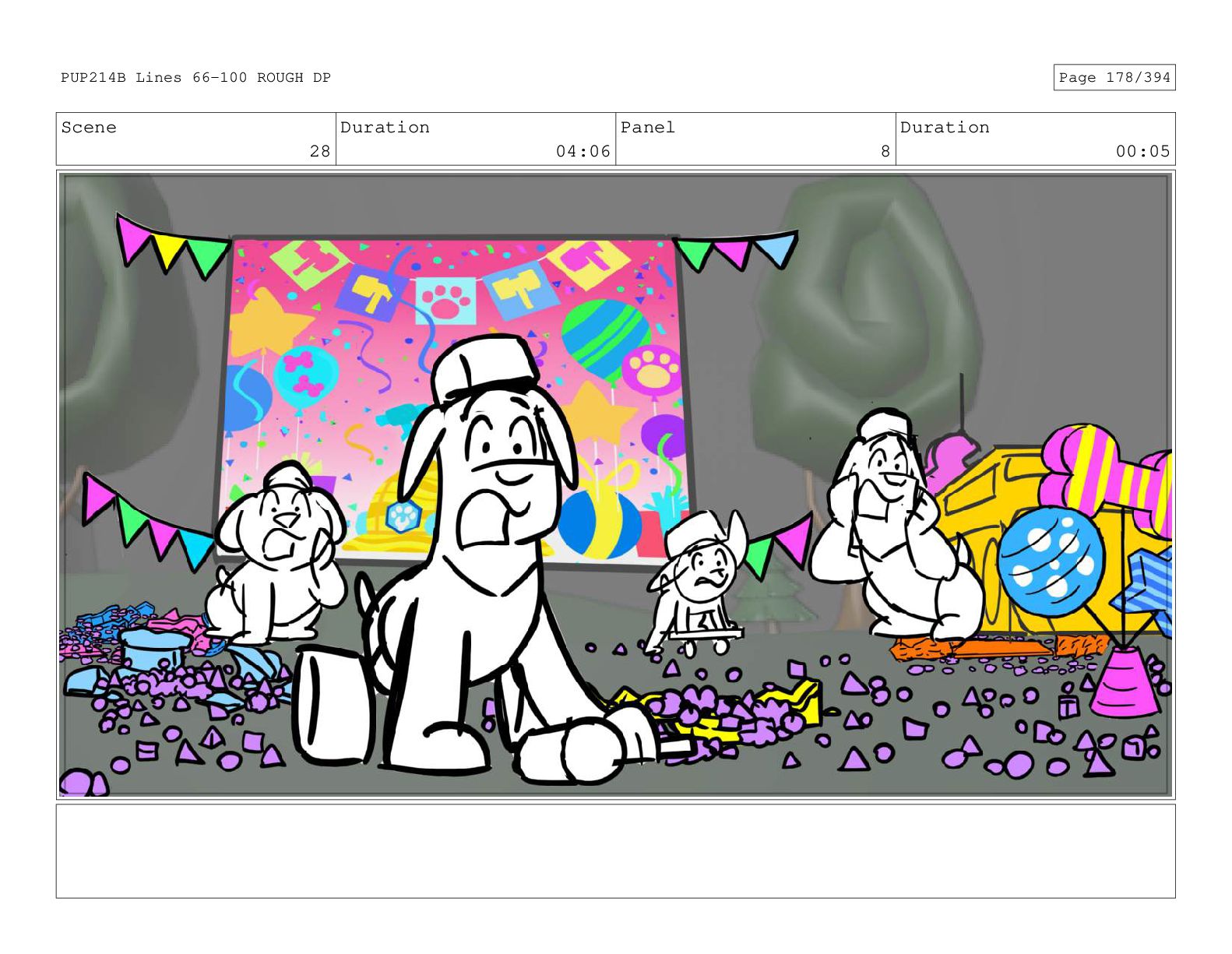Click the scene duration value '04:06'
The image size is (1232, 954).
point(583,151)
